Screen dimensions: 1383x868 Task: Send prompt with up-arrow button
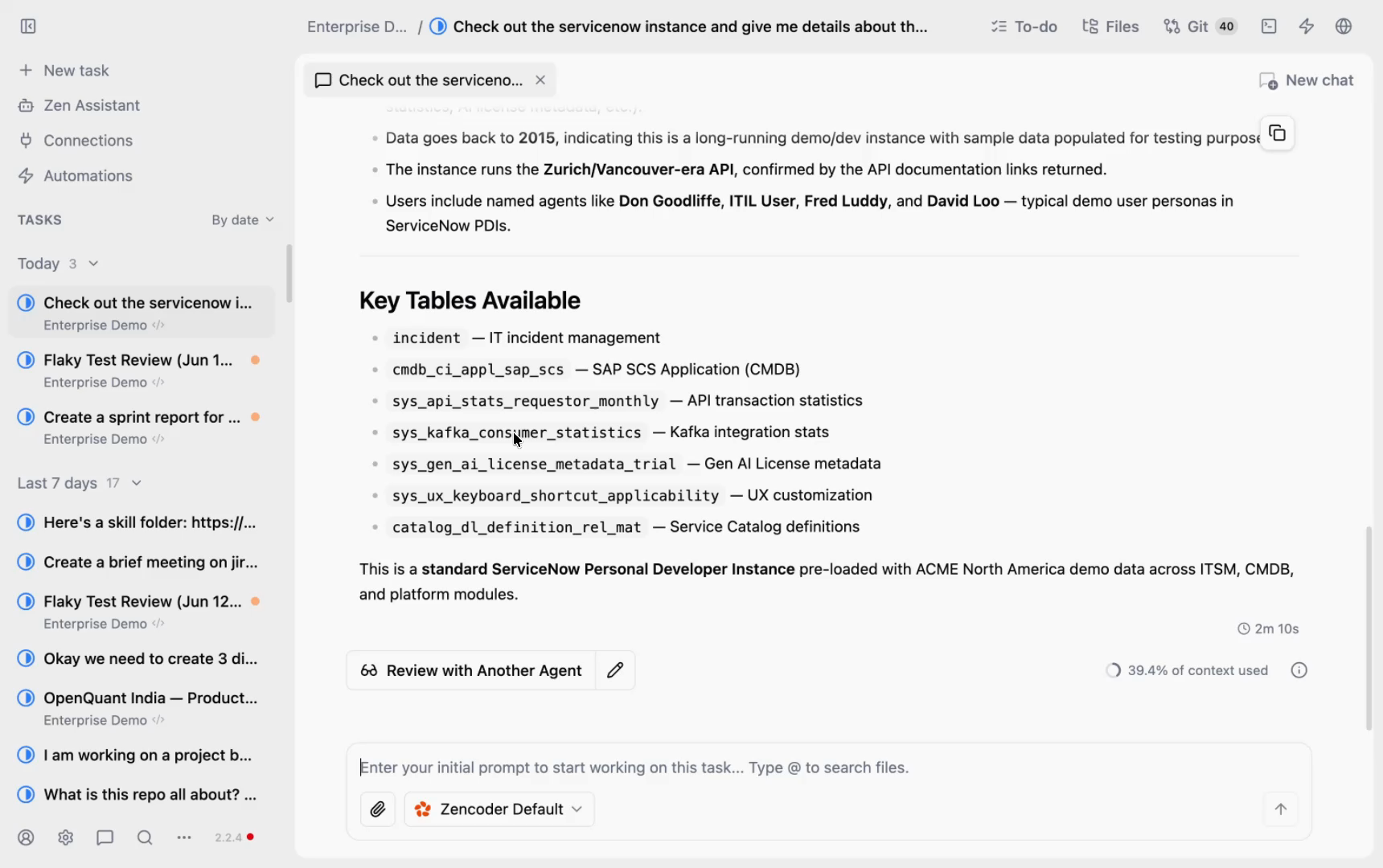[1281, 809]
